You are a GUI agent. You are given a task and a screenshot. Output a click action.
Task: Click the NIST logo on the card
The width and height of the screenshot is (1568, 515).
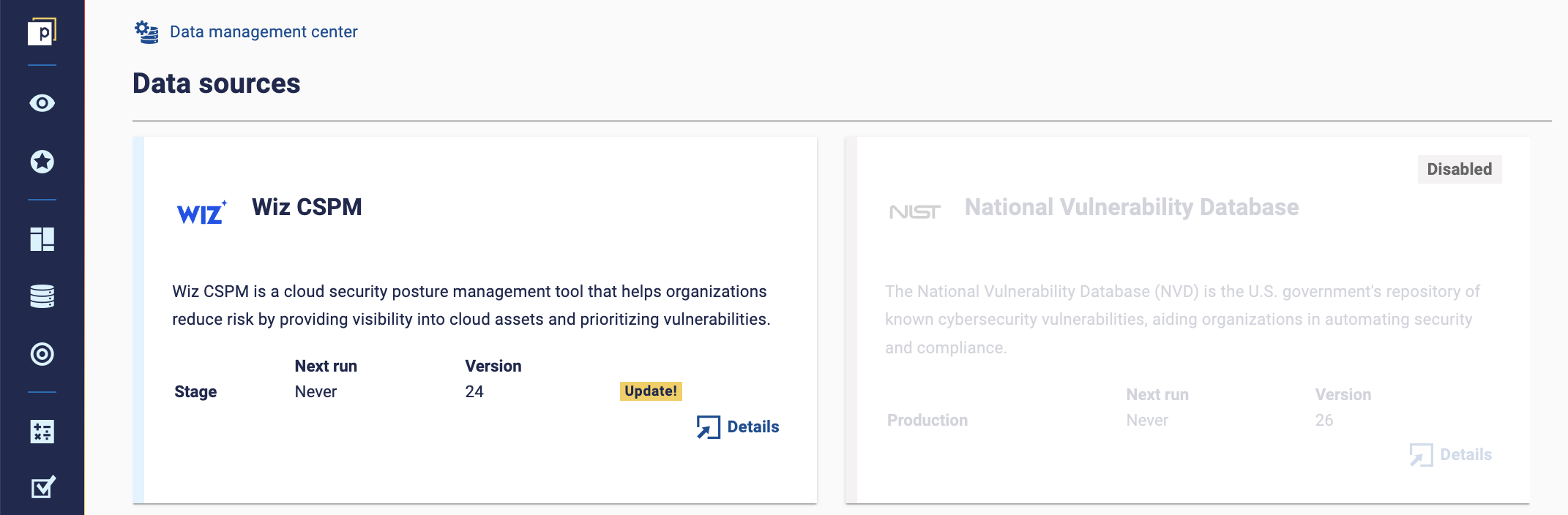coord(914,212)
